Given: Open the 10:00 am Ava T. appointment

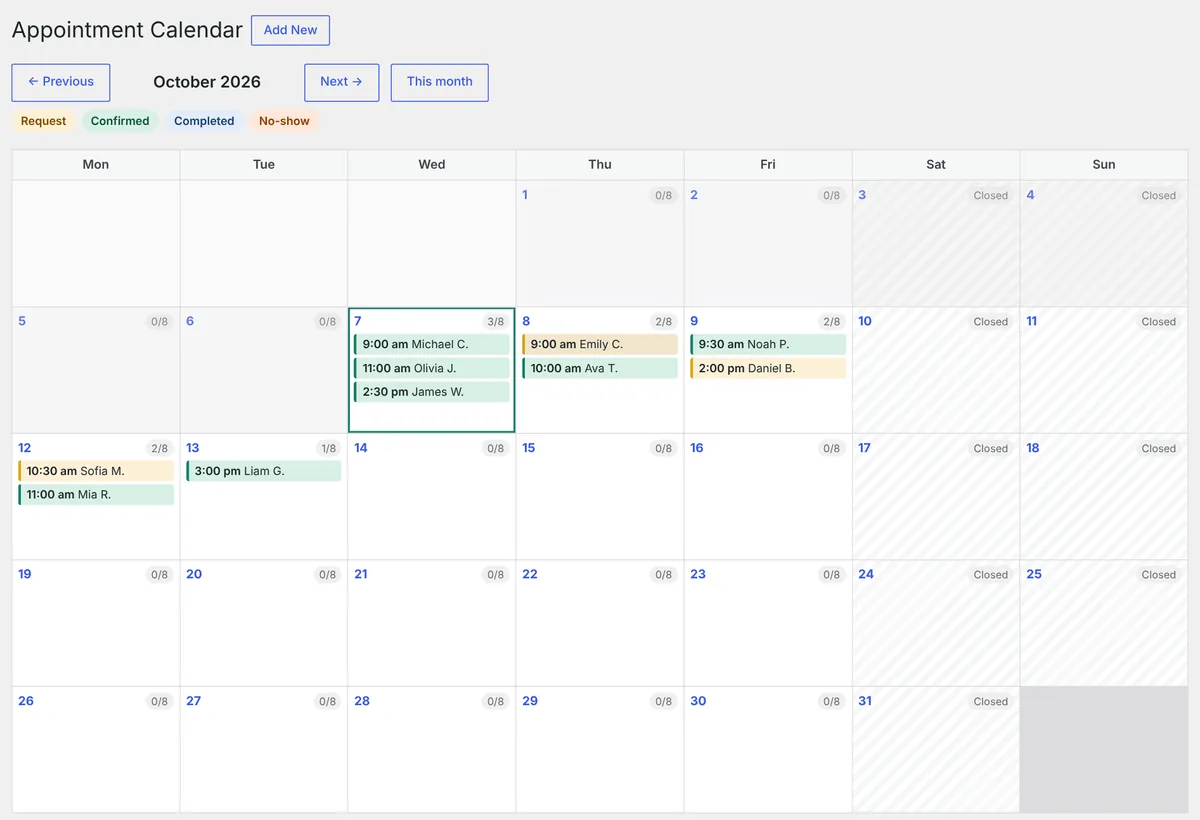Looking at the screenshot, I should click(600, 368).
